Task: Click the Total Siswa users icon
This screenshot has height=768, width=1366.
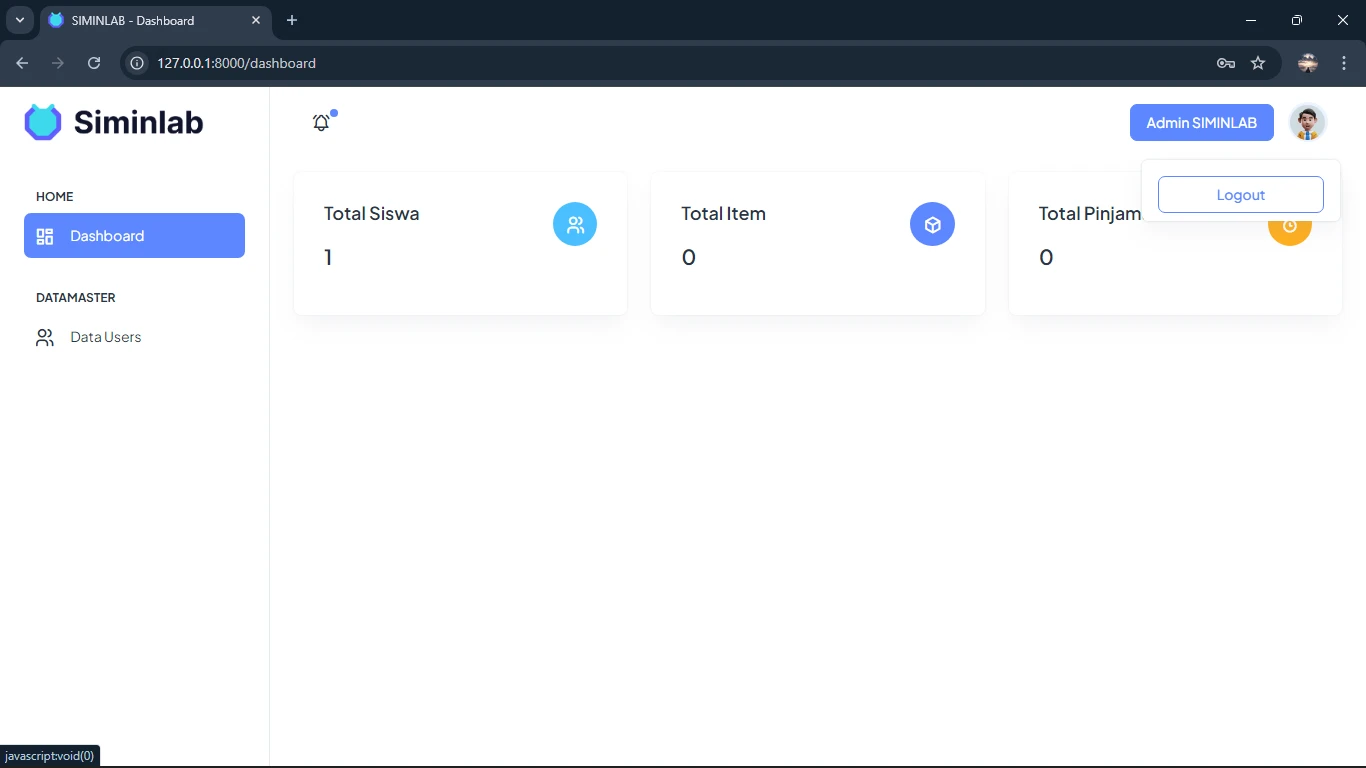Action: click(x=575, y=225)
